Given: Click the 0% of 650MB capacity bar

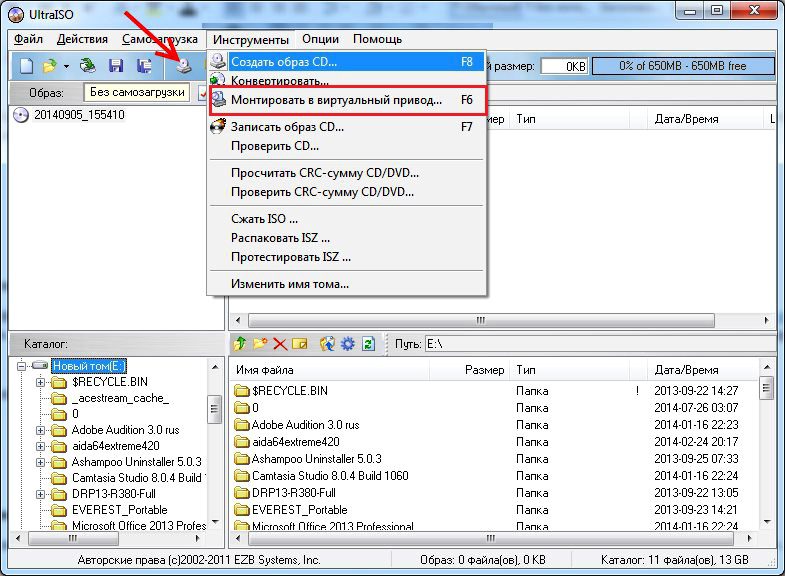Looking at the screenshot, I should [683, 66].
